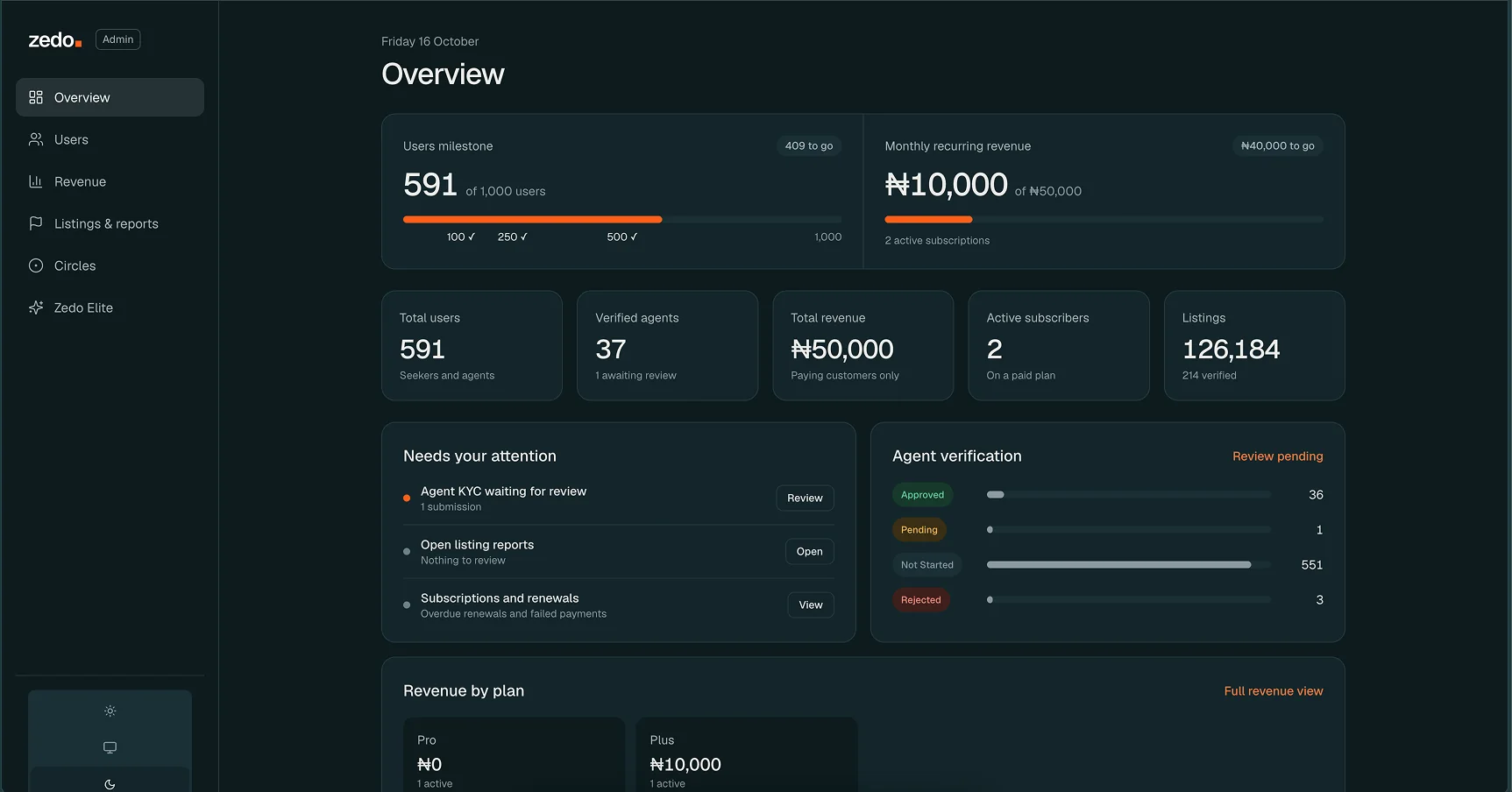Viewport: 1512px width, 792px height.
Task: Click '2 active subscriptions' text
Action: tap(937, 241)
